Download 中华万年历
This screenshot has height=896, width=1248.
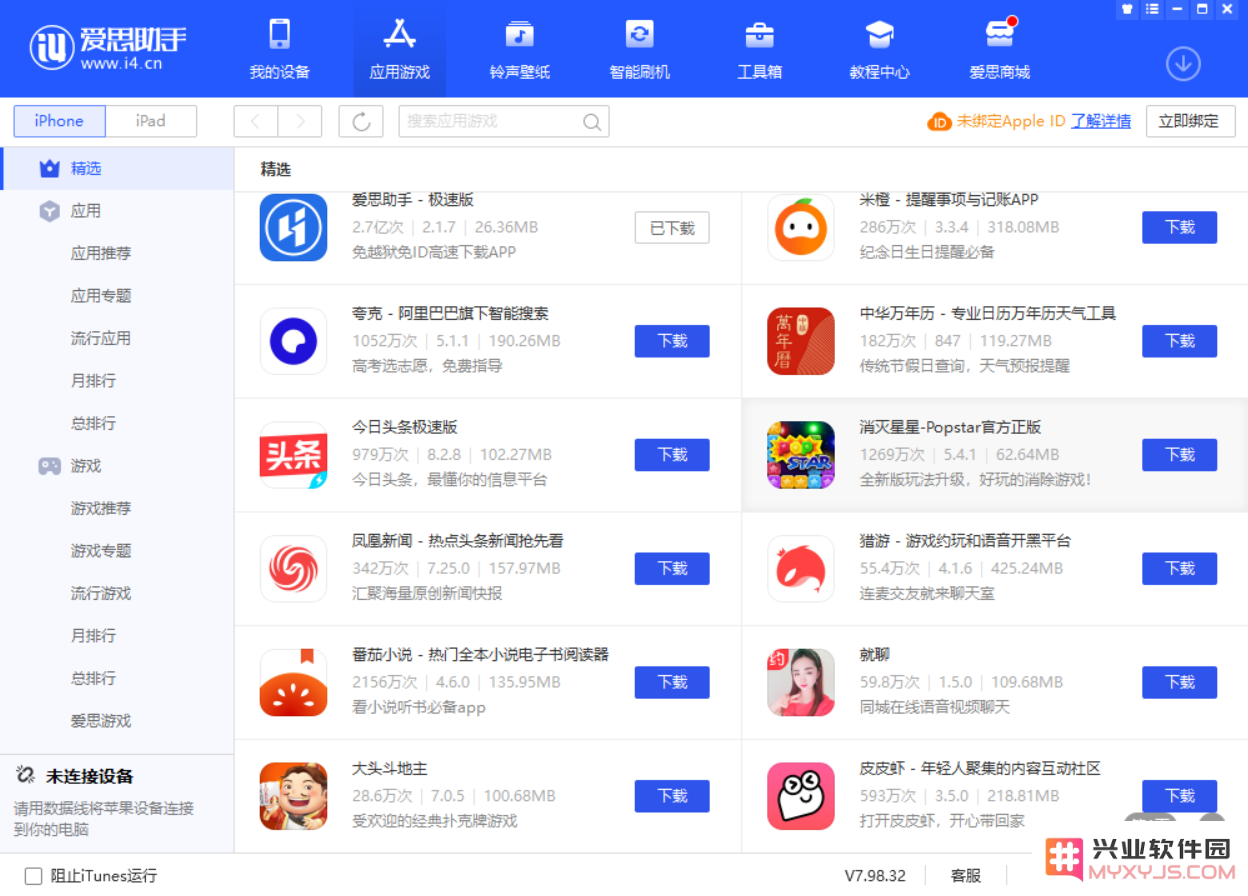coord(1180,341)
